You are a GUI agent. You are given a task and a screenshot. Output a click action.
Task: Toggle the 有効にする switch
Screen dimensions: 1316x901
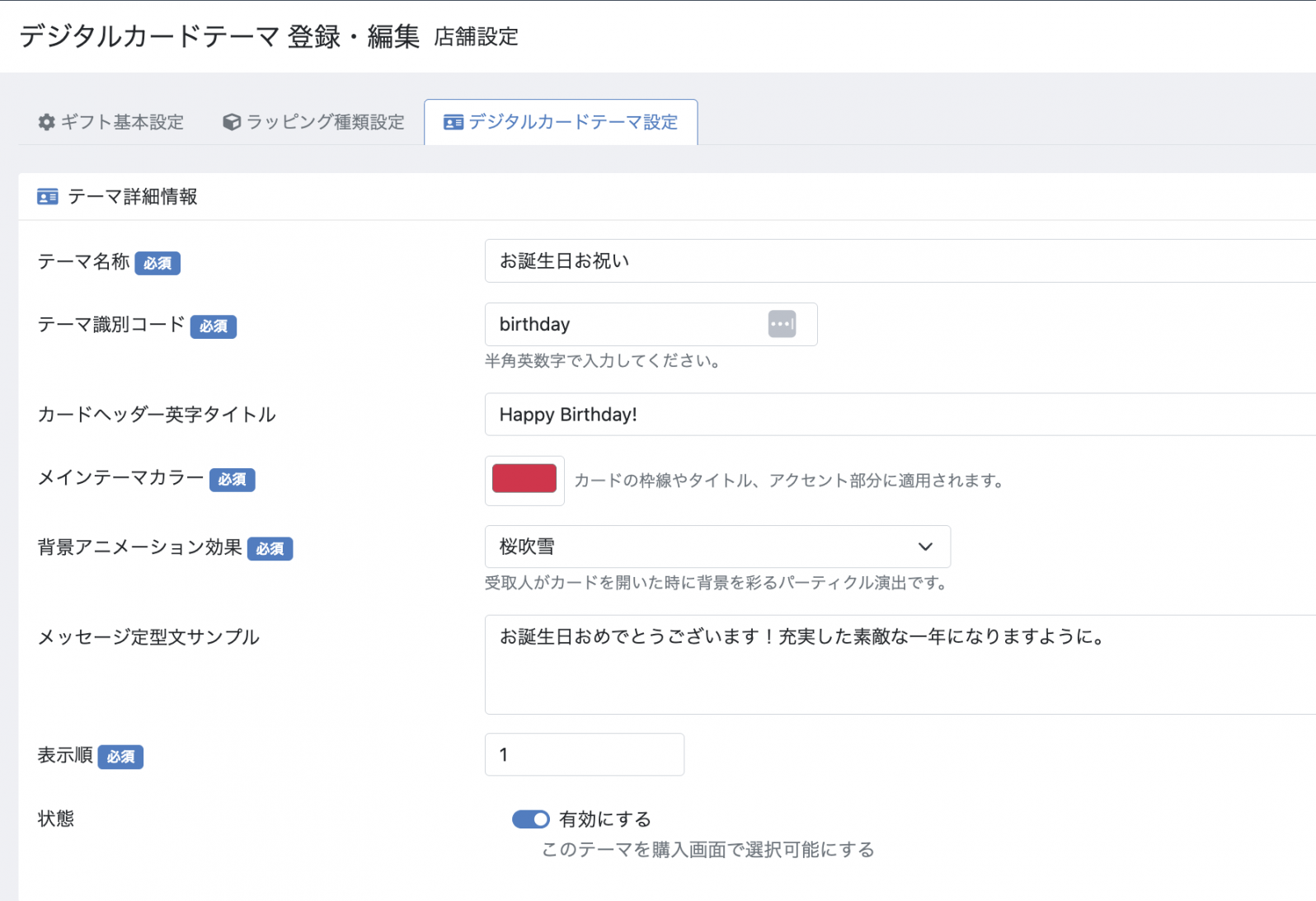click(530, 819)
